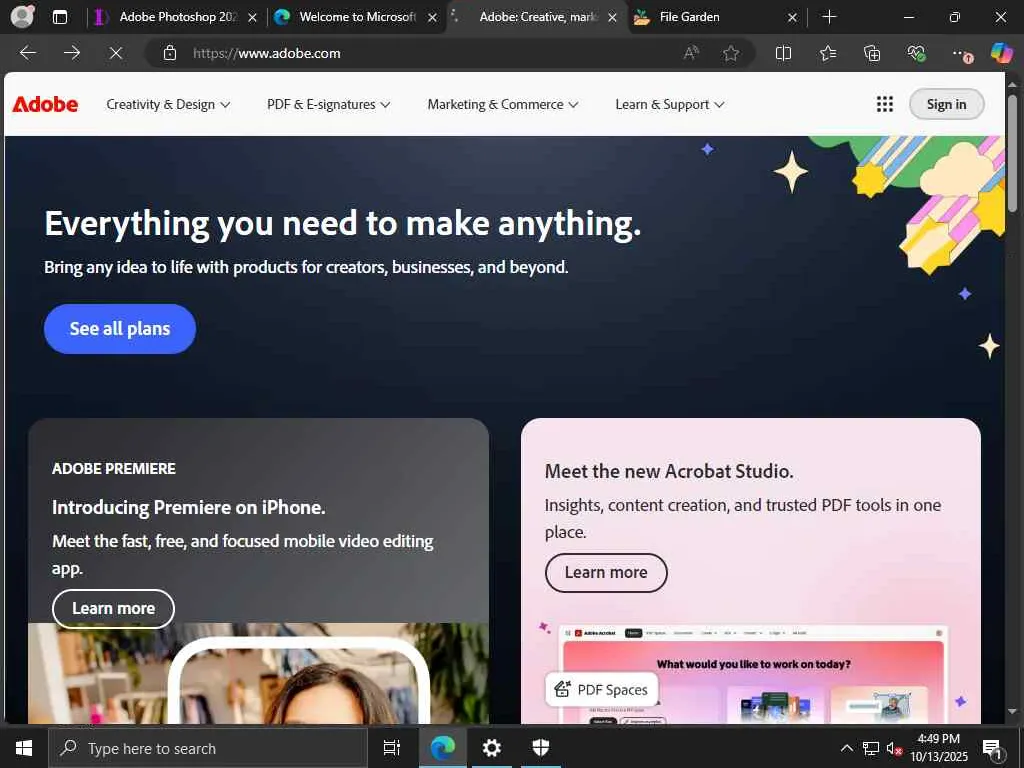Go forward to the next page
Screen dimensions: 1024x768
(72, 53)
